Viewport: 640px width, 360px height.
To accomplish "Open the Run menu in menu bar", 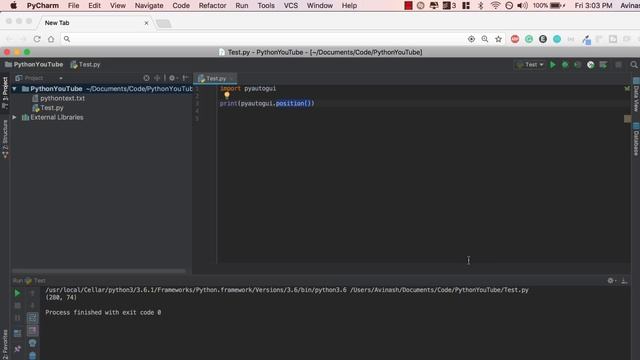I will [x=242, y=6].
